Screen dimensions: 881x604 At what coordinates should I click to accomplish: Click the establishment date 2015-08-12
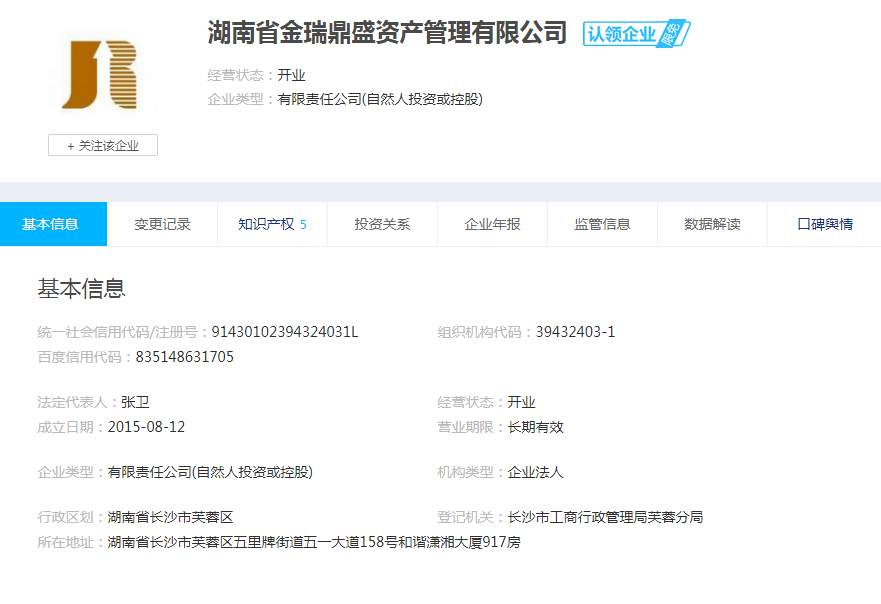[x=146, y=427]
